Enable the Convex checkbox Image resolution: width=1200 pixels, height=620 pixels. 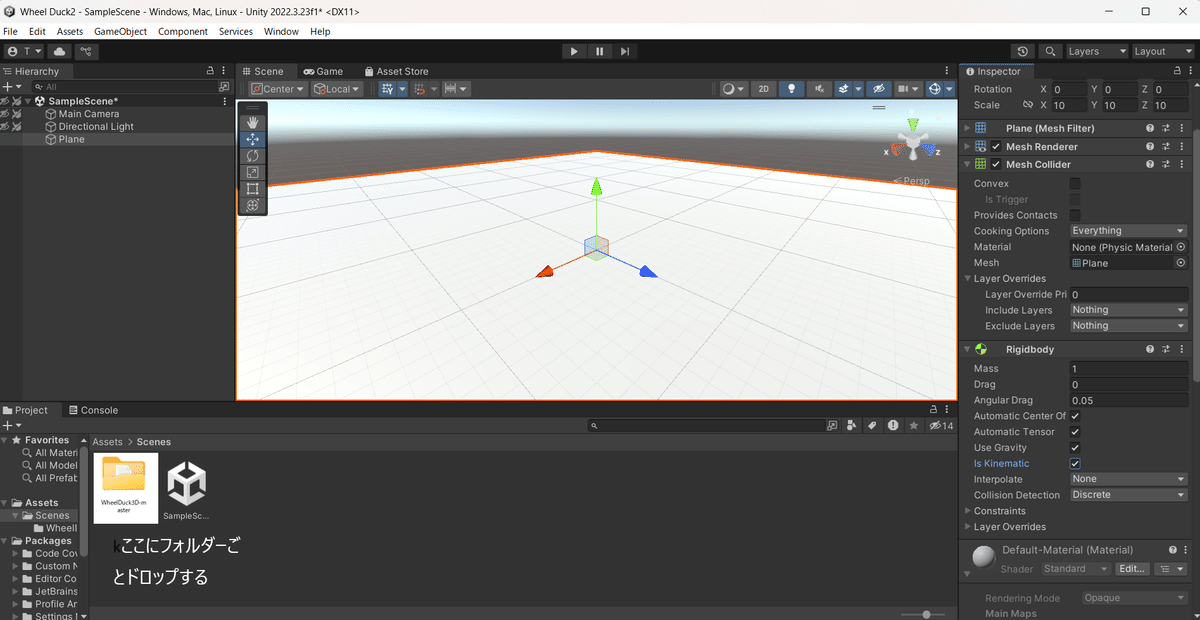(x=1075, y=183)
